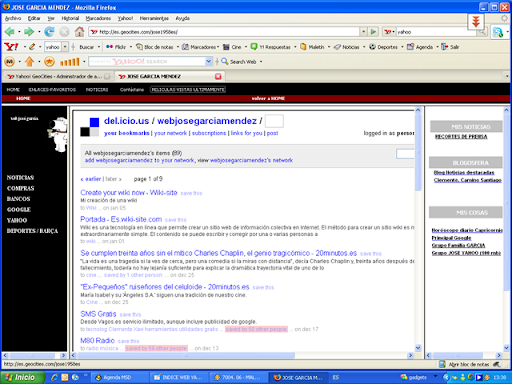Open the Deportes toolbar icon

click(x=383, y=47)
